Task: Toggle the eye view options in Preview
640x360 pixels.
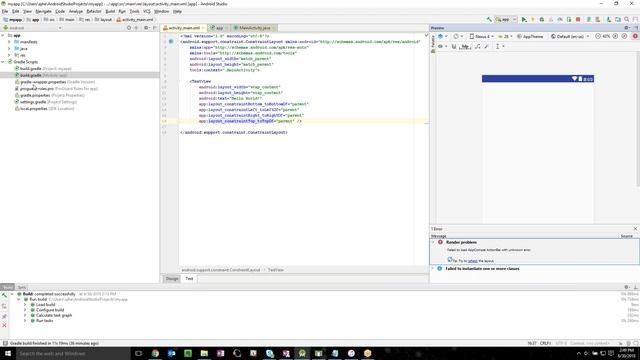Action: point(442,47)
